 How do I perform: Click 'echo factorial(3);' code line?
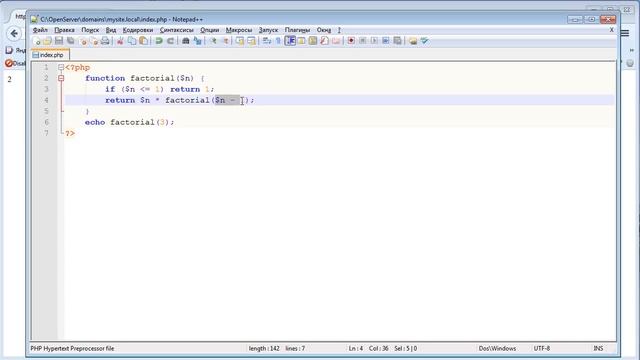(129, 122)
